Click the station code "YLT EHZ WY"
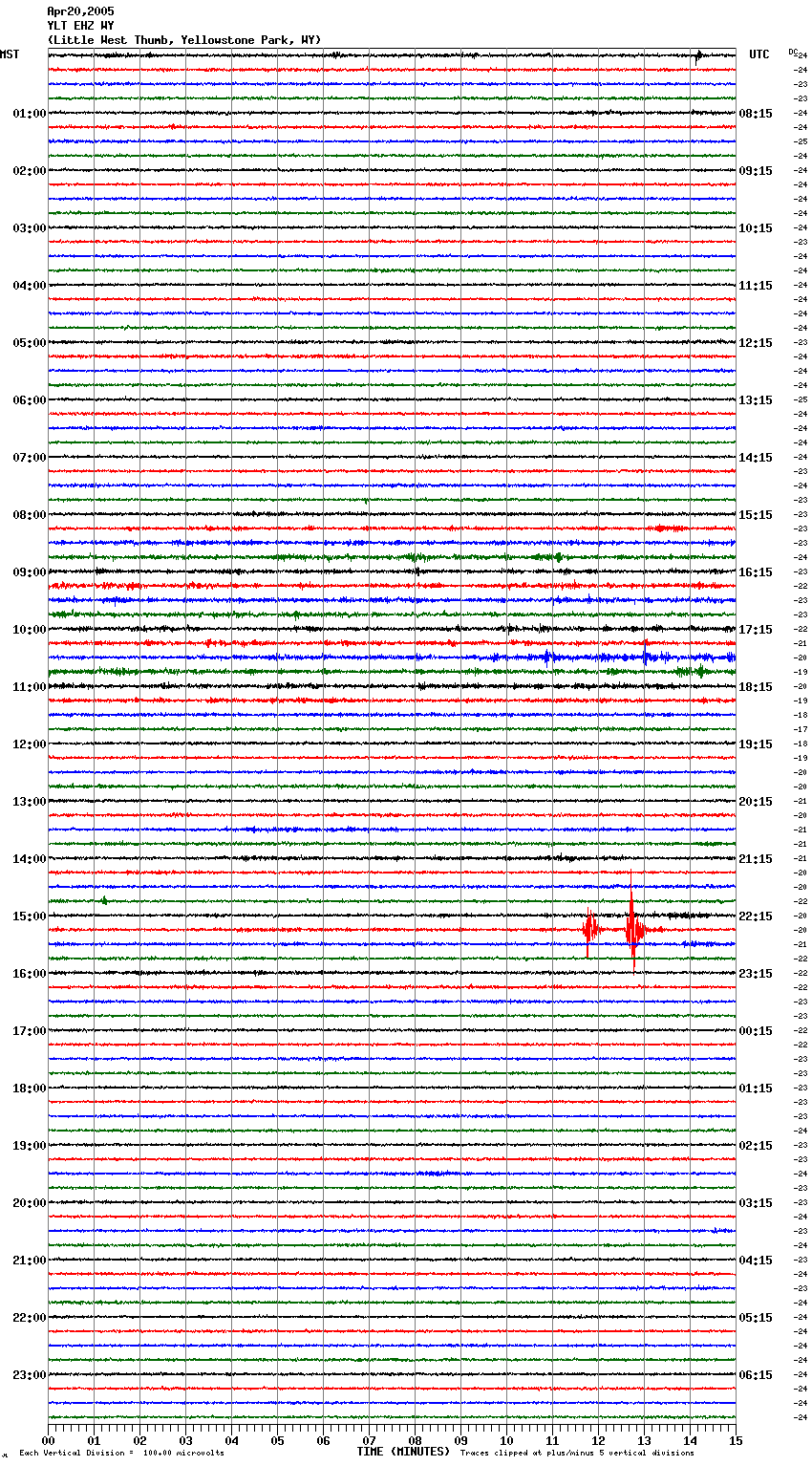812x1466 pixels. 80,26
